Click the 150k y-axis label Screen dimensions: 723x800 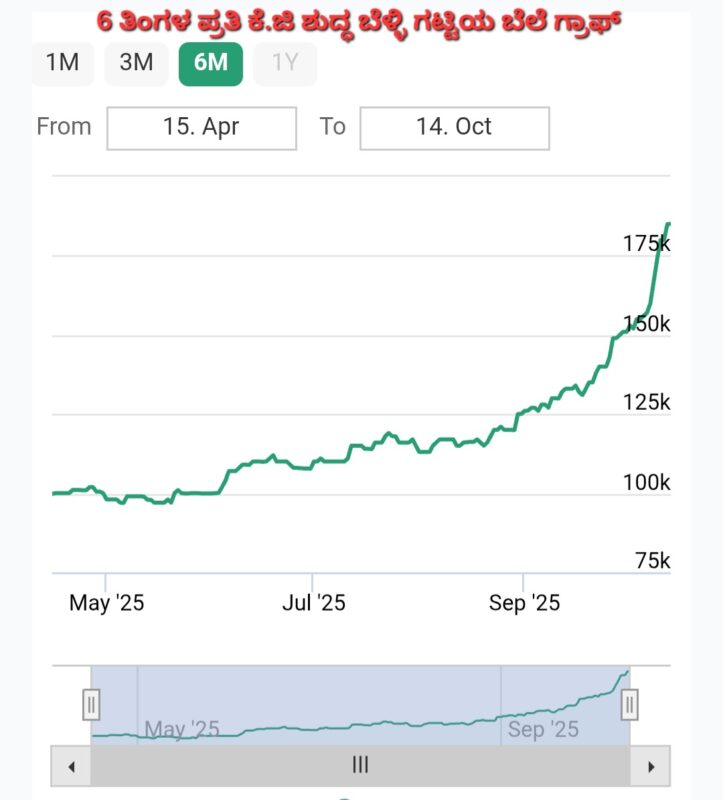[x=646, y=324]
